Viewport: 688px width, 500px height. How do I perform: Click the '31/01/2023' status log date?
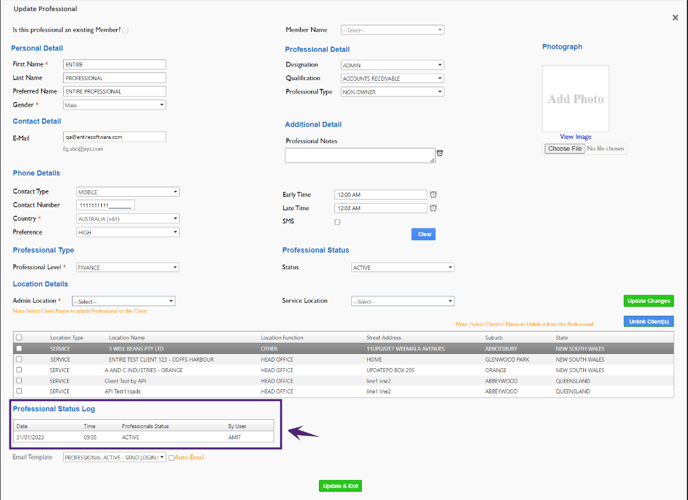coord(30,437)
